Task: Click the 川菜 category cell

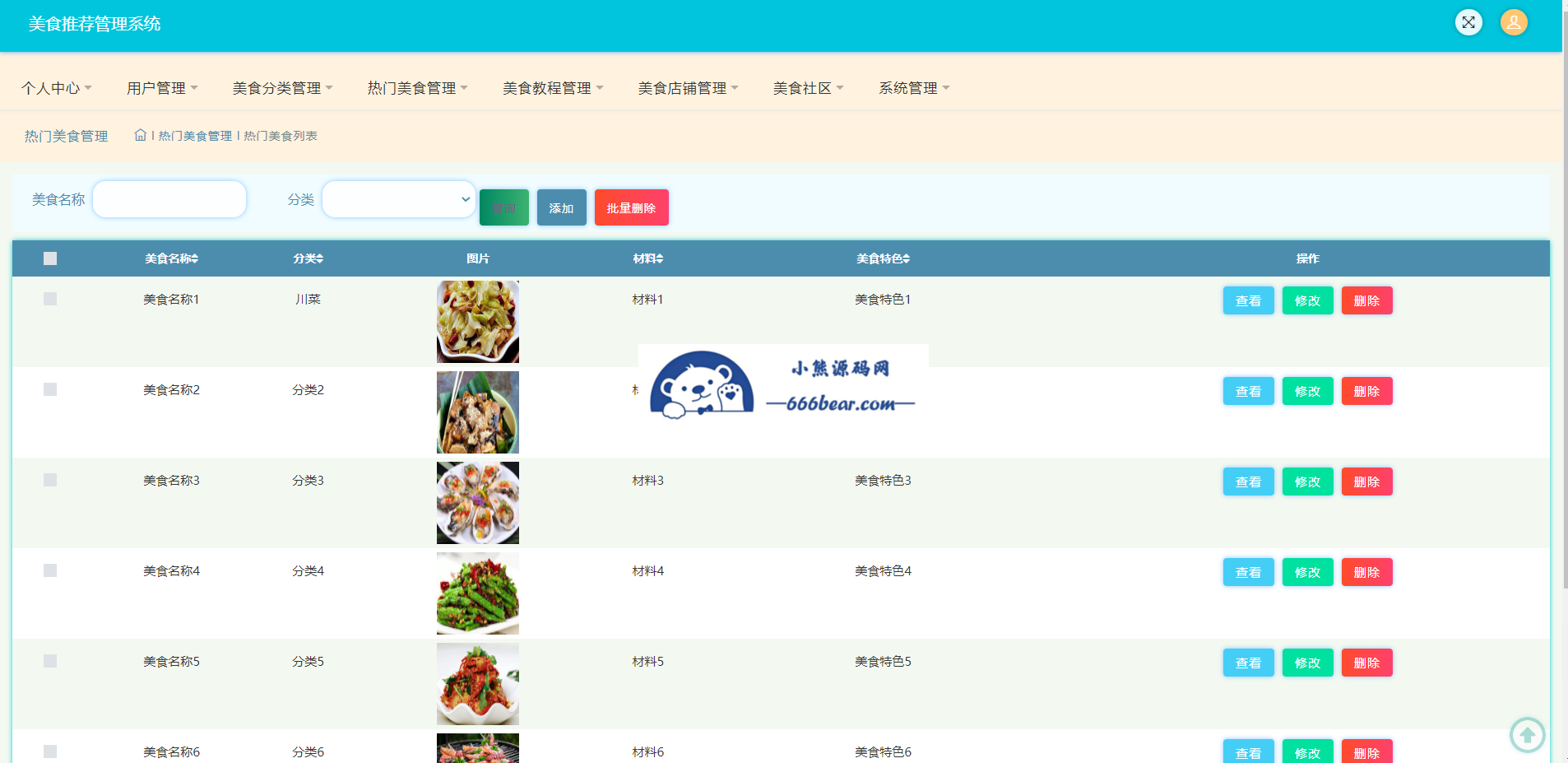Action: [x=308, y=299]
